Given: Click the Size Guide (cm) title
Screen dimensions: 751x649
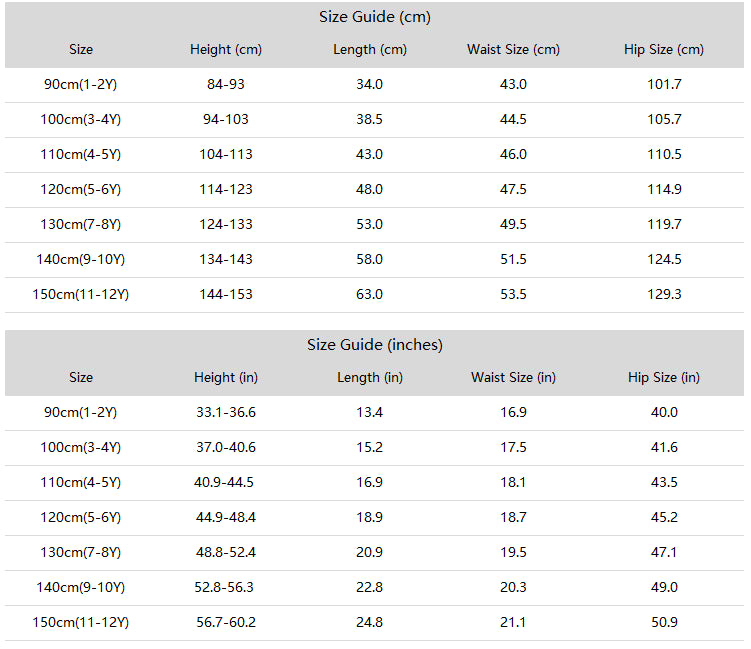Looking at the screenshot, I should [375, 17].
